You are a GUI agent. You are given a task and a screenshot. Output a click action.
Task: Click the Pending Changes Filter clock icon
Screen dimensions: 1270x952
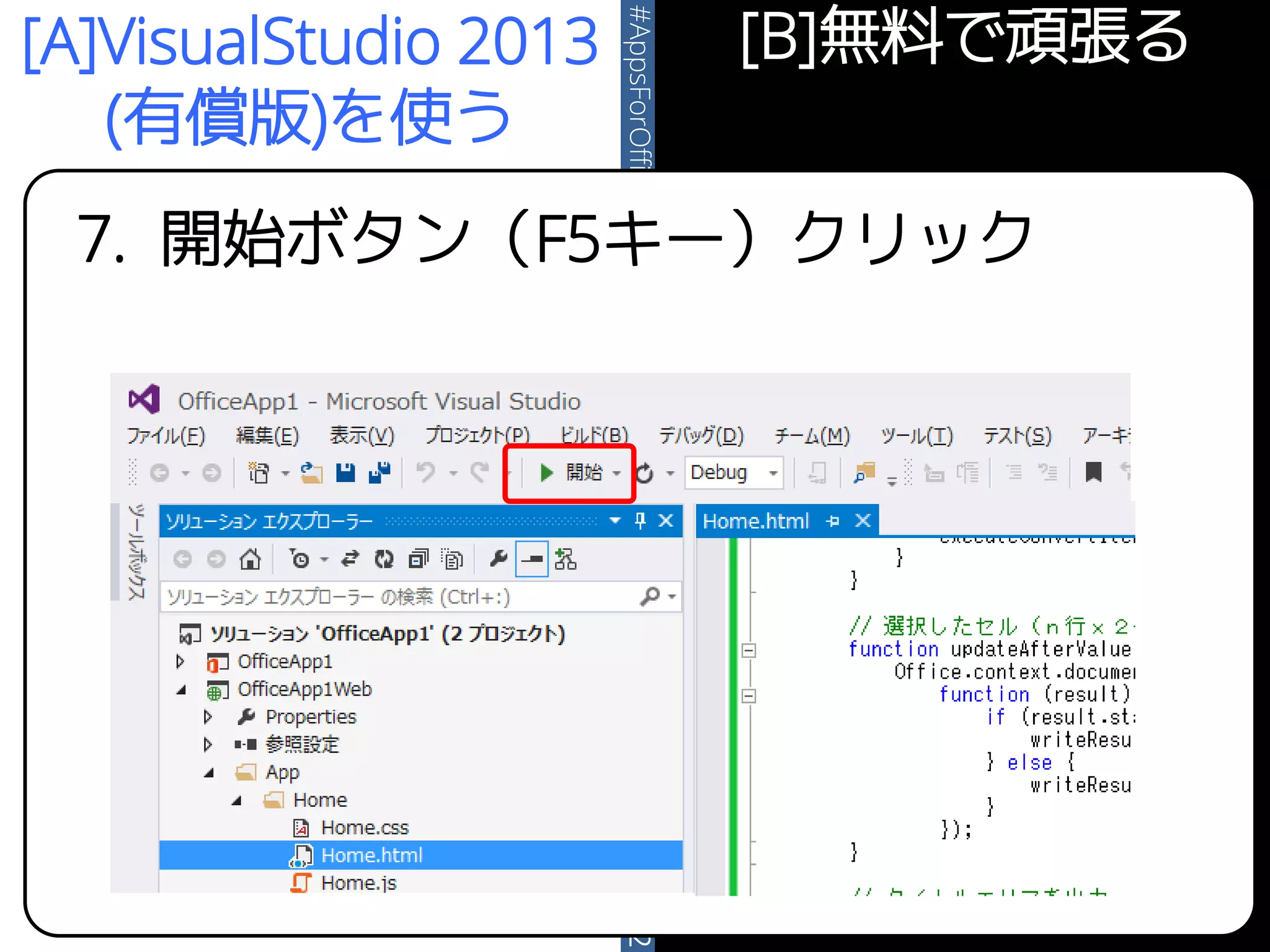point(300,560)
